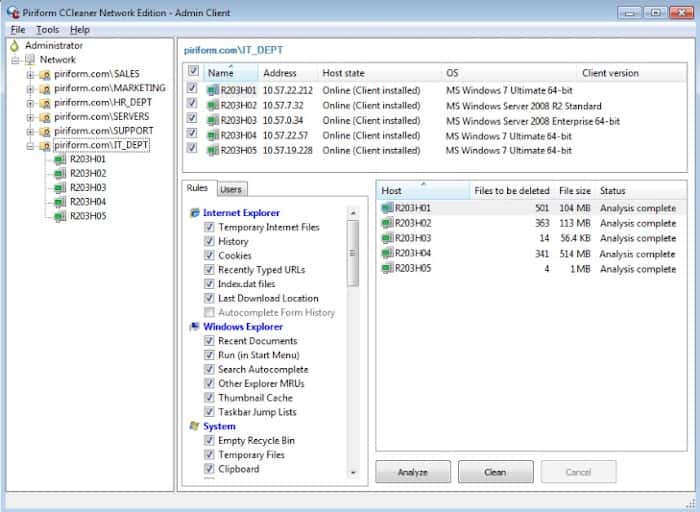Click the window resize grip in status bar
The height and width of the screenshot is (512, 700).
click(691, 504)
